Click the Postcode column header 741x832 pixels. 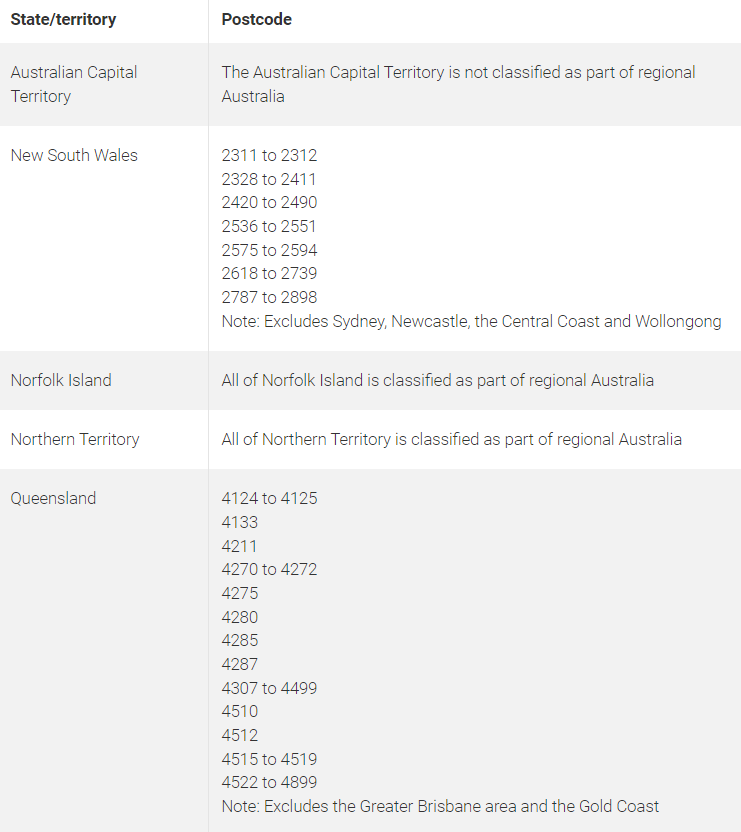[x=256, y=20]
